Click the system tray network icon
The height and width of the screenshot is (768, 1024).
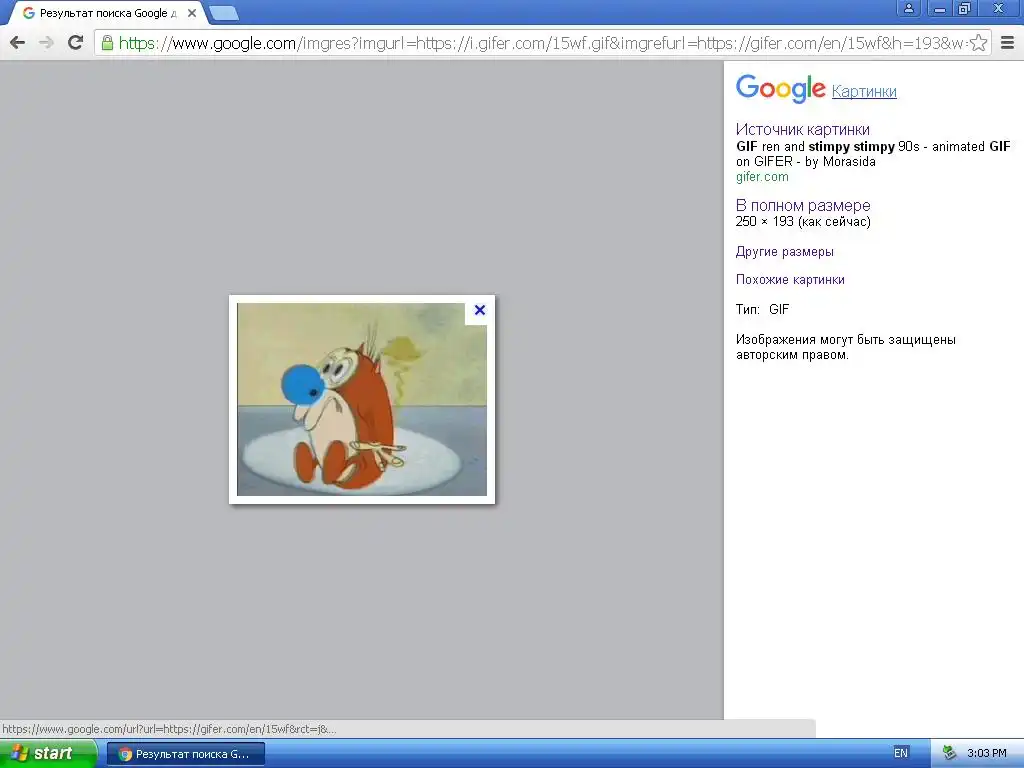(949, 754)
